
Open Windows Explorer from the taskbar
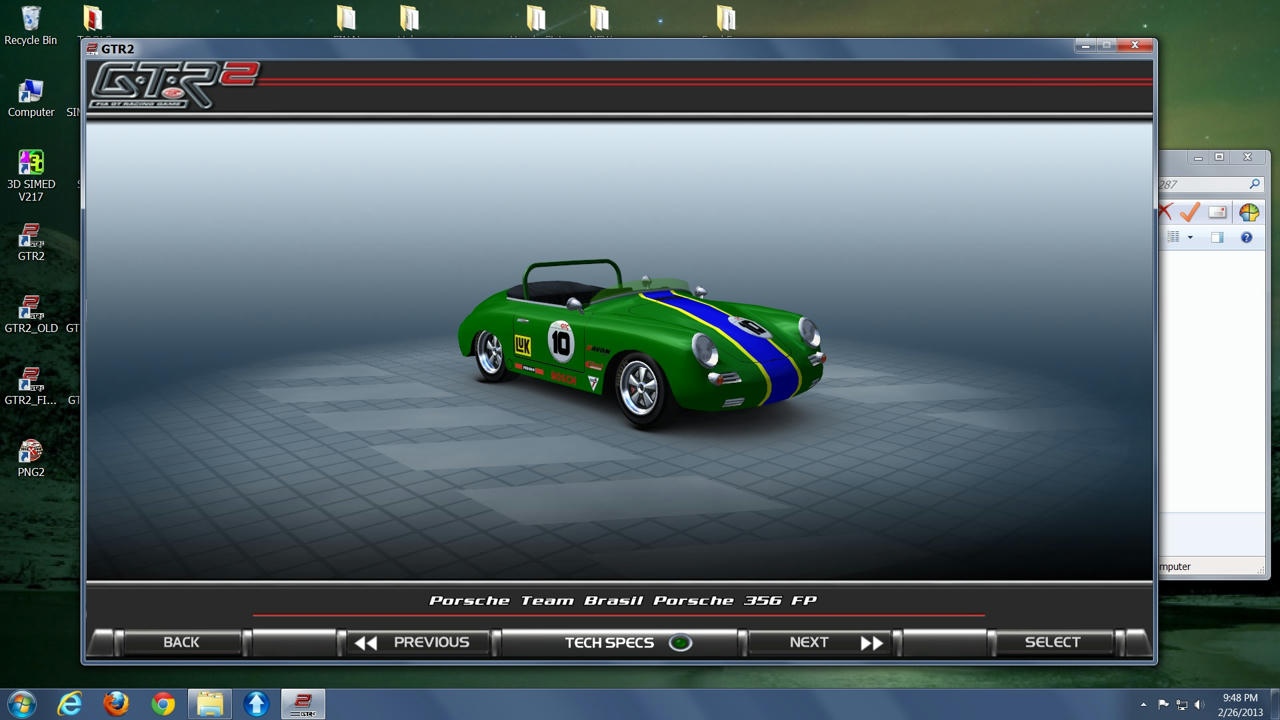click(210, 704)
